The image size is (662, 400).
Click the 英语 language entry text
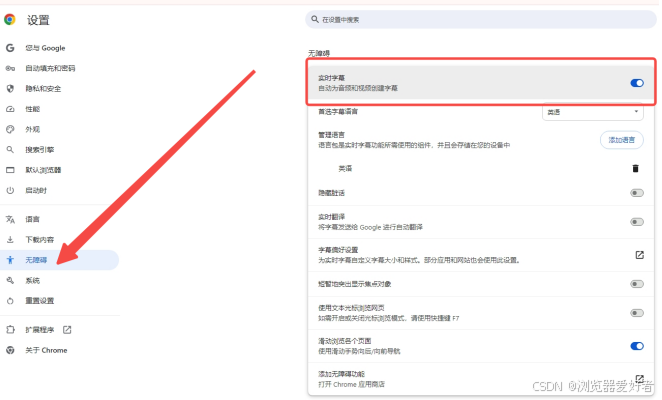click(345, 169)
